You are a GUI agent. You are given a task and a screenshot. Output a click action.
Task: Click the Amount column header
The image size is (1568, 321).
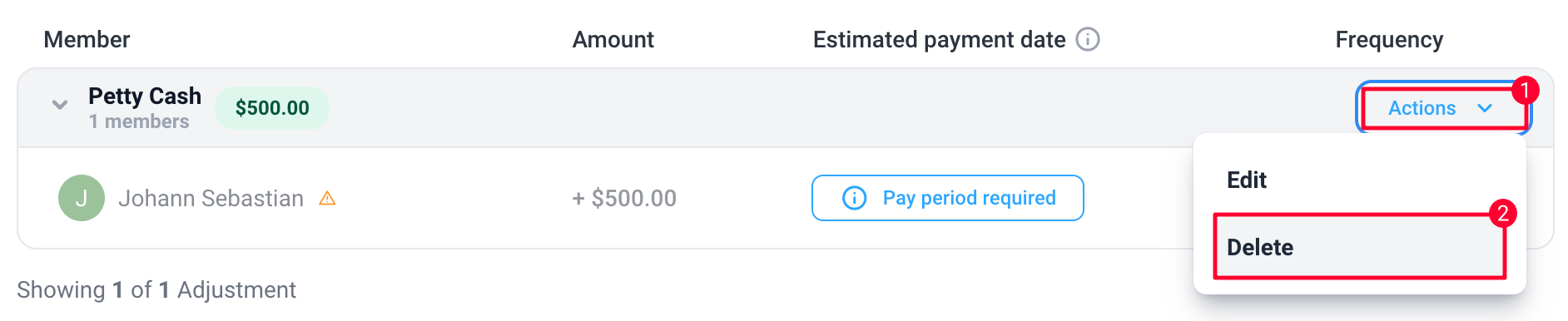(x=613, y=40)
